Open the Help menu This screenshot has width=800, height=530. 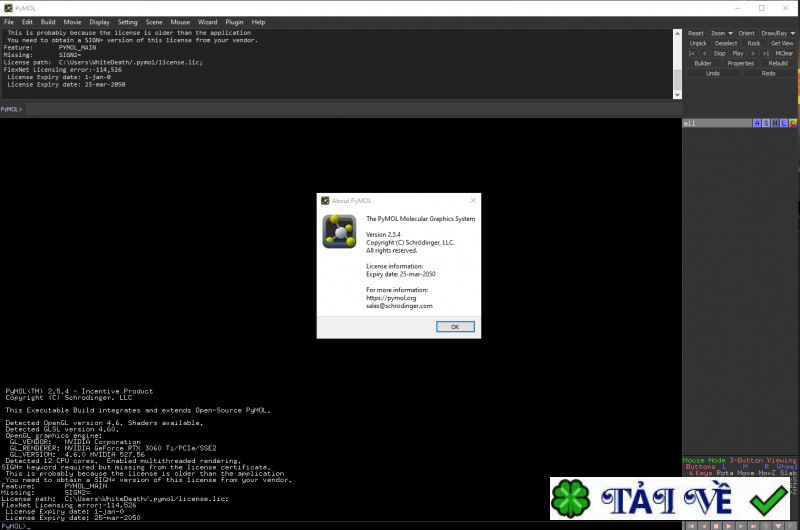pyautogui.click(x=258, y=22)
